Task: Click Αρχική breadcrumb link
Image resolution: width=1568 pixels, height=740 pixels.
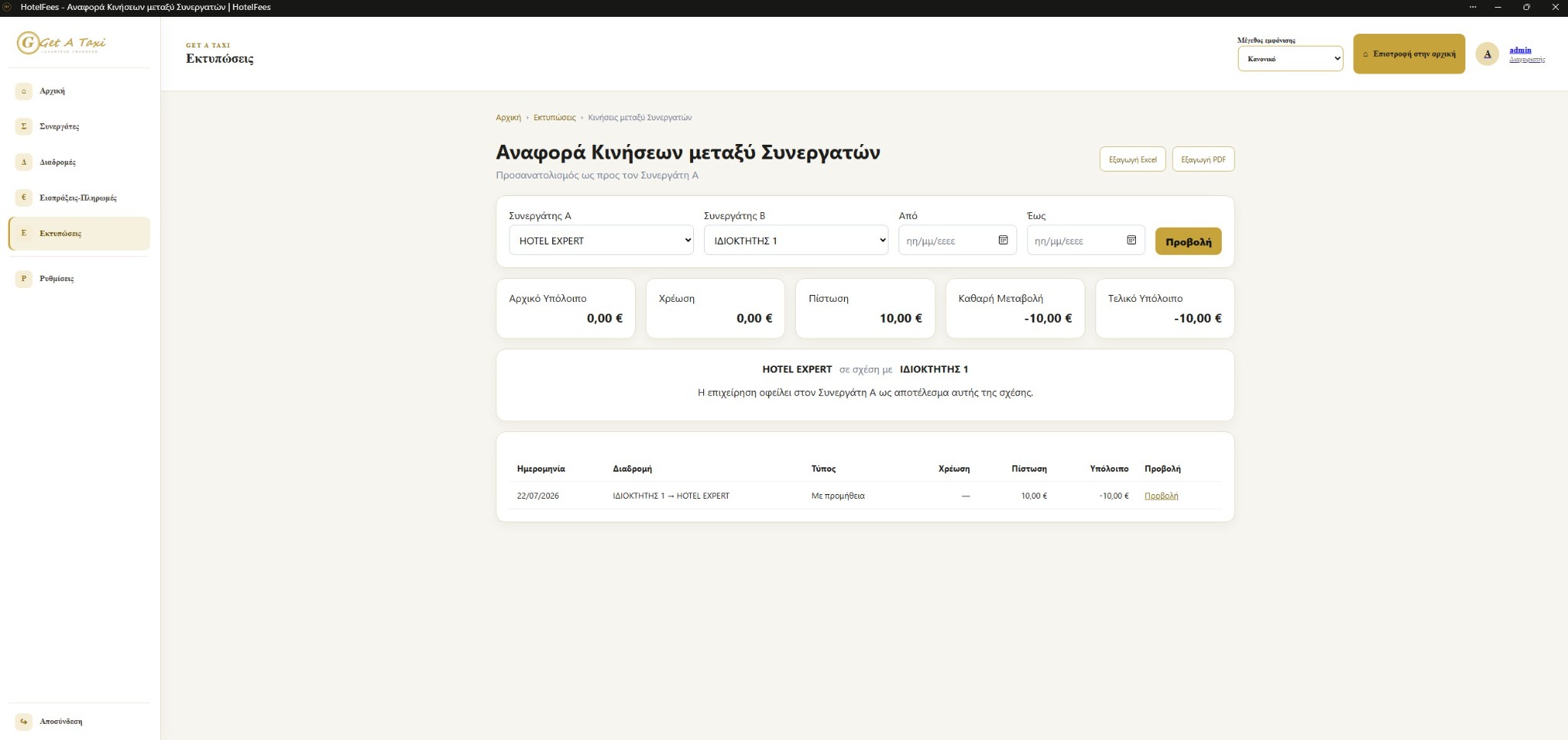Action: [508, 118]
